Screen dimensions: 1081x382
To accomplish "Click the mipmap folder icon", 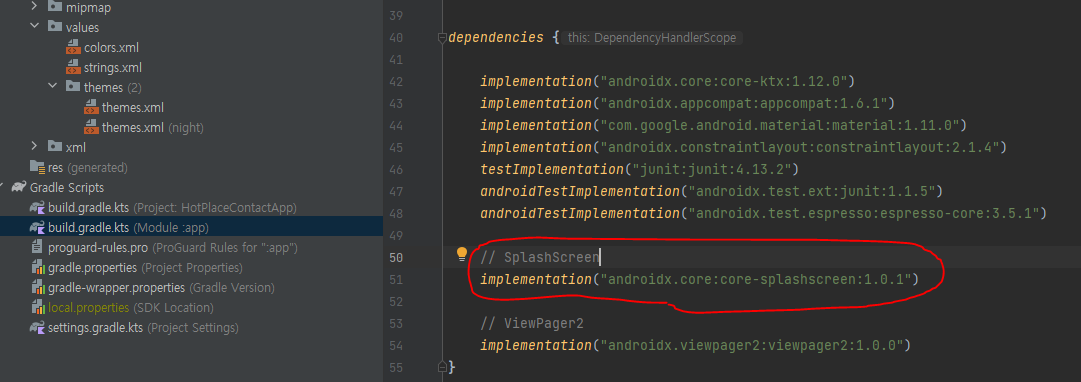I will coord(54,8).
